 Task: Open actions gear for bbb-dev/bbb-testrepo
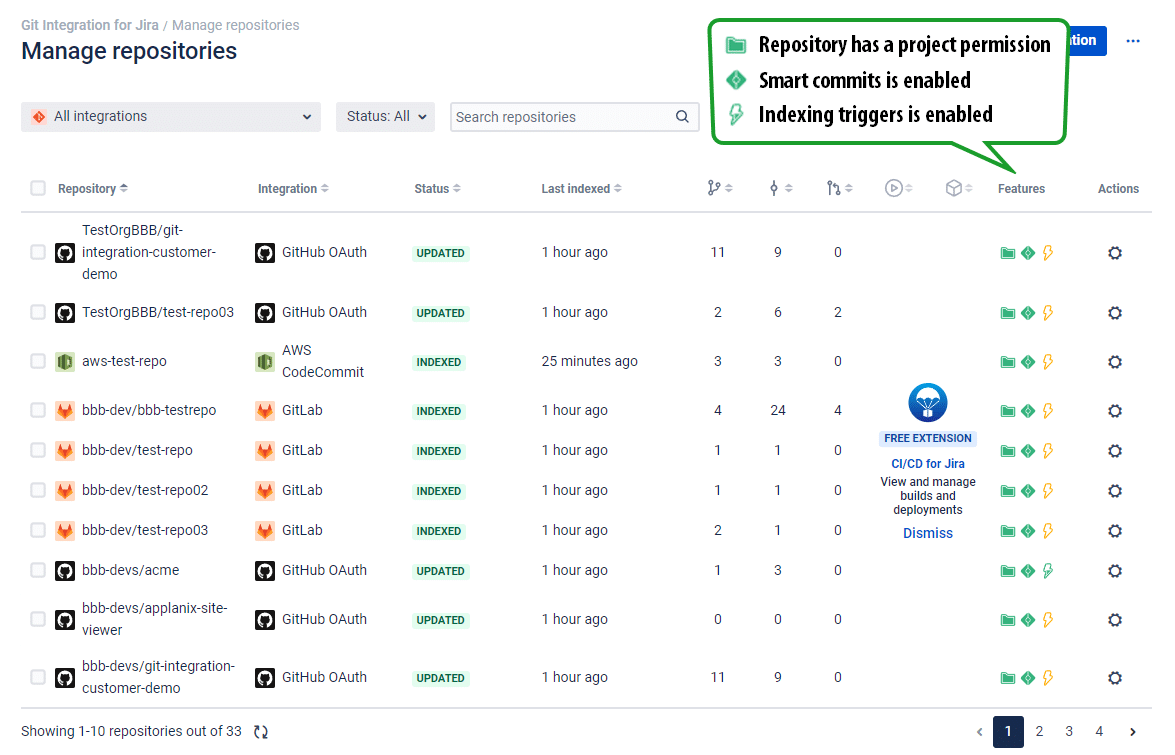(x=1115, y=411)
